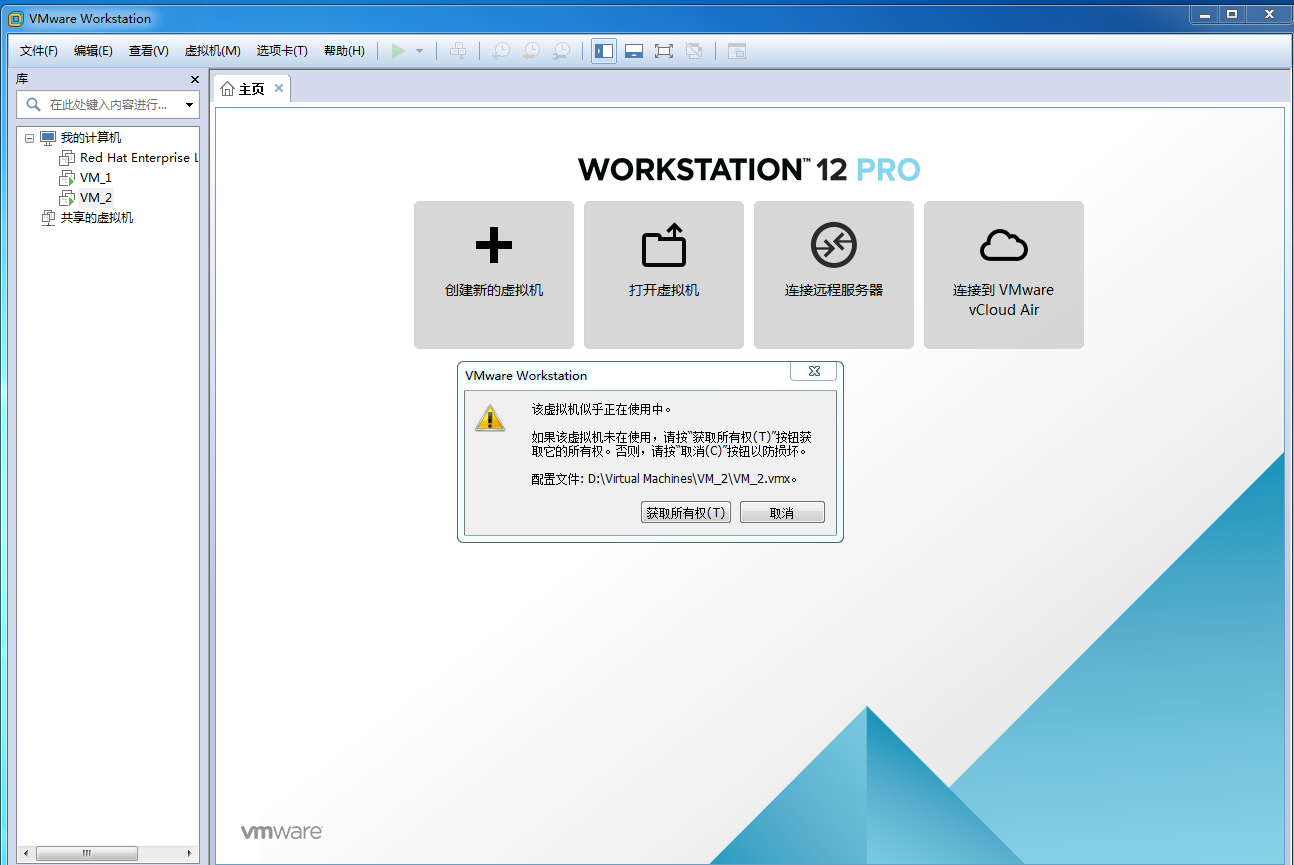Image resolution: width=1294 pixels, height=865 pixels.
Task: Click the VMware Workstation title bar app icon
Action: click(x=15, y=18)
